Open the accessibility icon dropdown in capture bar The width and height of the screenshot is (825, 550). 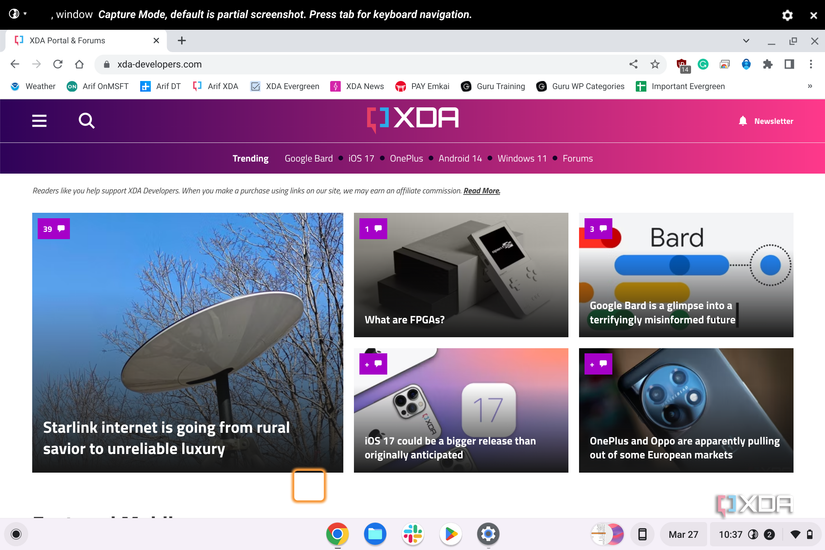[17, 14]
